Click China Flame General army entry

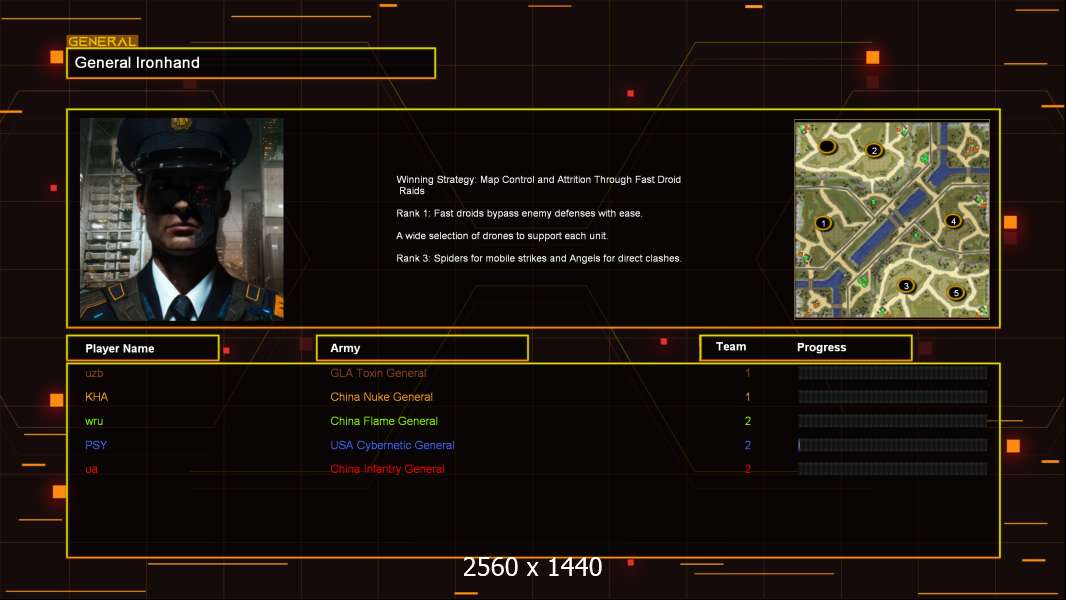tap(384, 421)
